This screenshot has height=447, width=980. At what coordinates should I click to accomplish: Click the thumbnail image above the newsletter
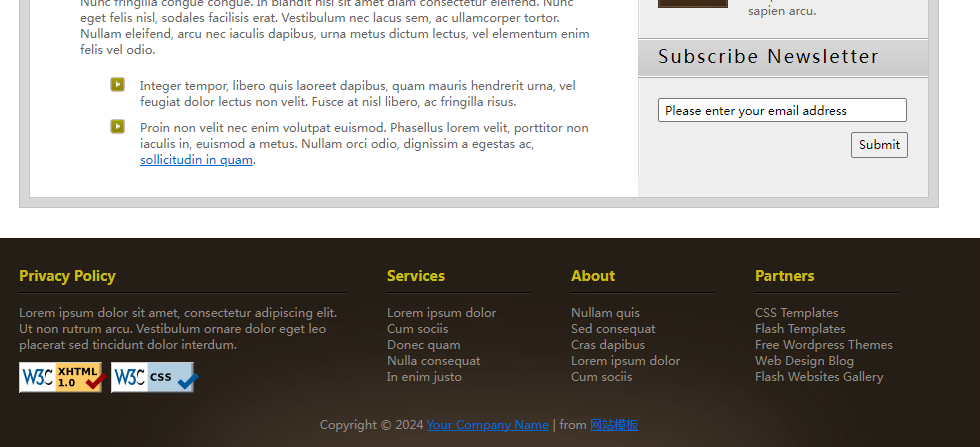click(692, 3)
